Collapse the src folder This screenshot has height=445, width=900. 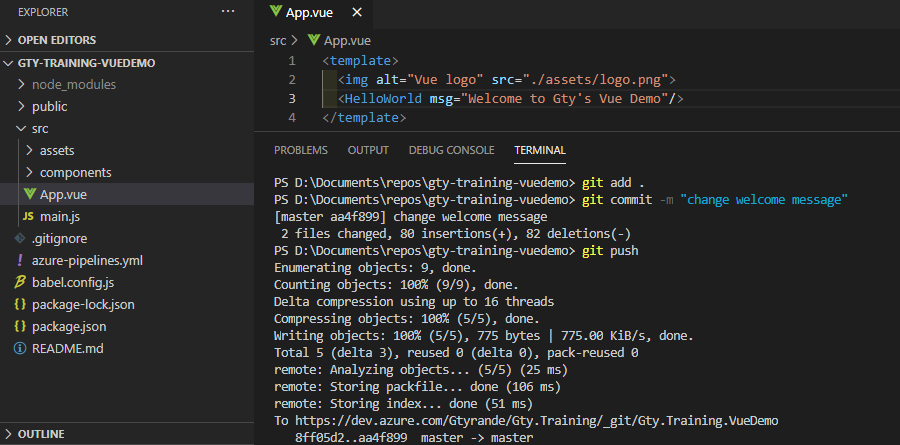(x=22, y=129)
